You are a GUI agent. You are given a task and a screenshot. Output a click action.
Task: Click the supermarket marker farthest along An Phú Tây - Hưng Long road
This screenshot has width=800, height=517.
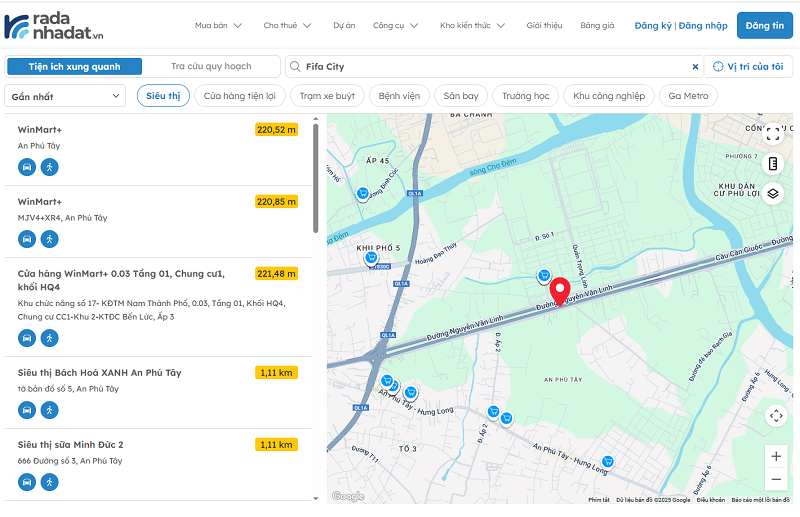607,462
